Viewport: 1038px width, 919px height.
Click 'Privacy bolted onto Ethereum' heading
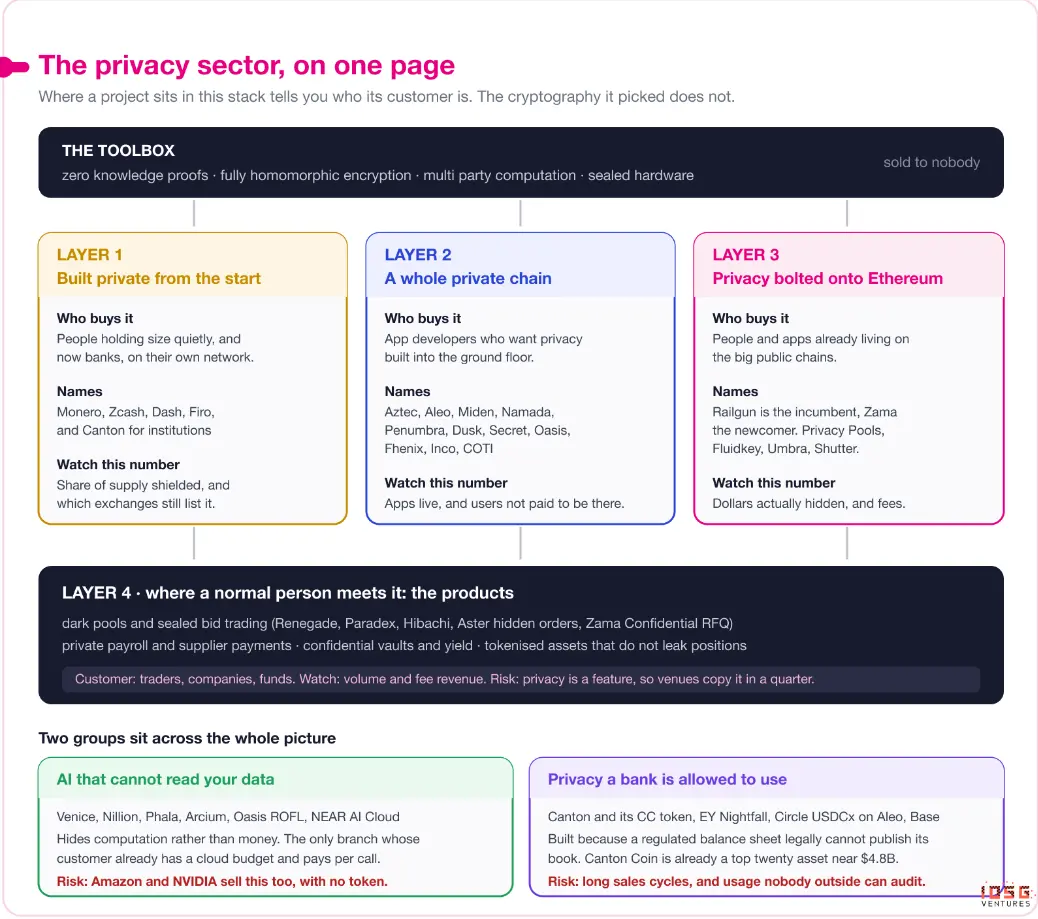[827, 278]
